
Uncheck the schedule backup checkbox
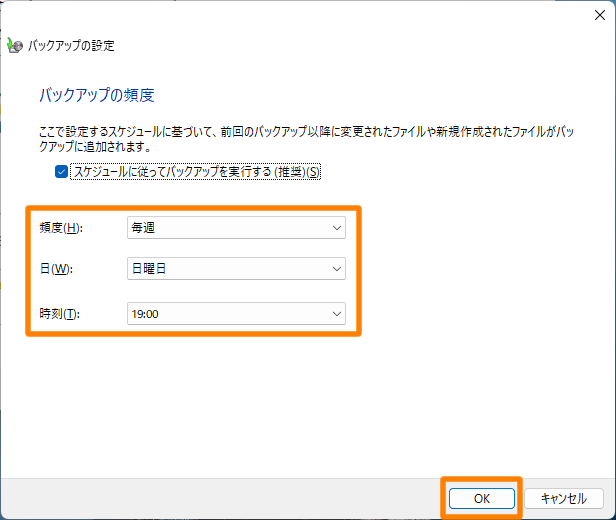pyautogui.click(x=62, y=172)
